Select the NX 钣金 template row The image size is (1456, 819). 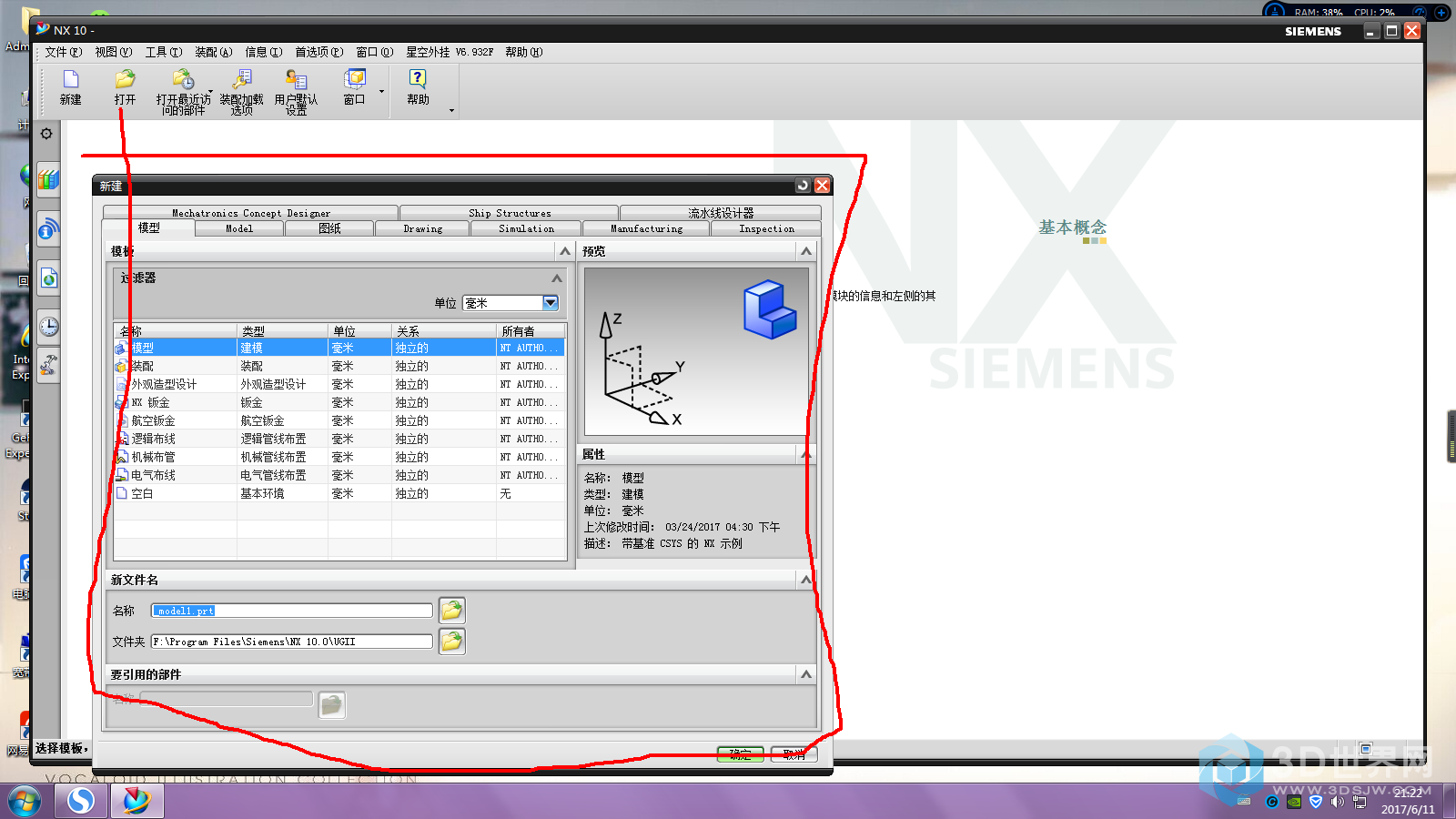coord(339,402)
